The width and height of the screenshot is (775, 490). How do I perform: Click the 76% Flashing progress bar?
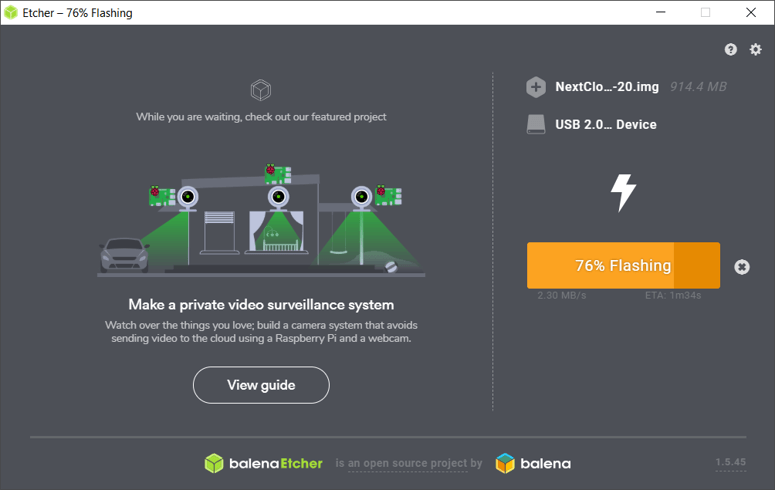623,266
